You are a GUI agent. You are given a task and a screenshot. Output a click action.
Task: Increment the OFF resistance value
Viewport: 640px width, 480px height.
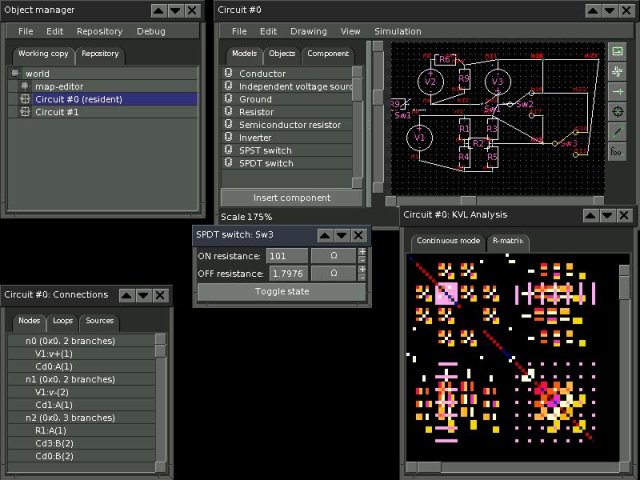[x=362, y=269]
